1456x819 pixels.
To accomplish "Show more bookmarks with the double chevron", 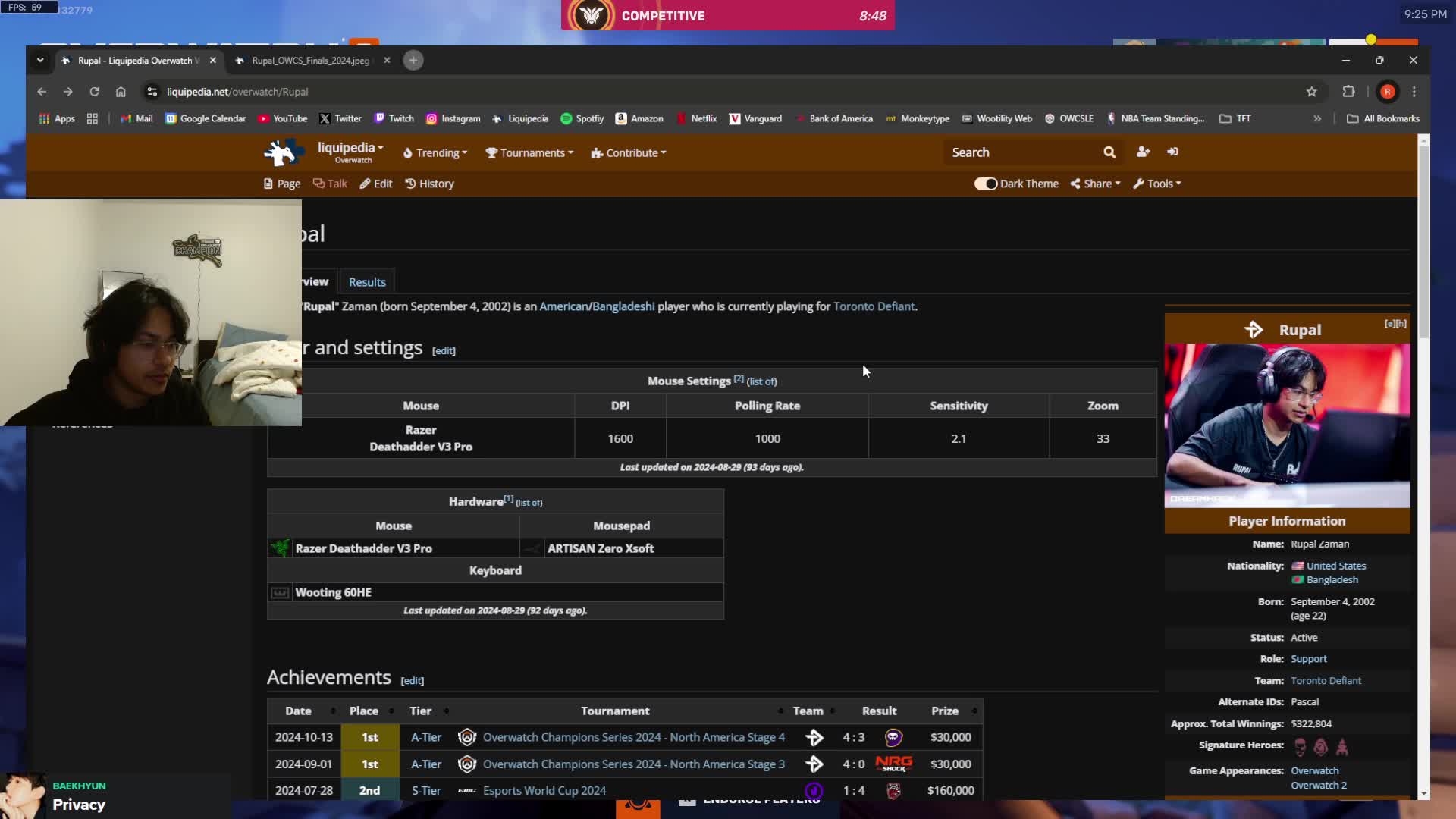I will point(1317,119).
